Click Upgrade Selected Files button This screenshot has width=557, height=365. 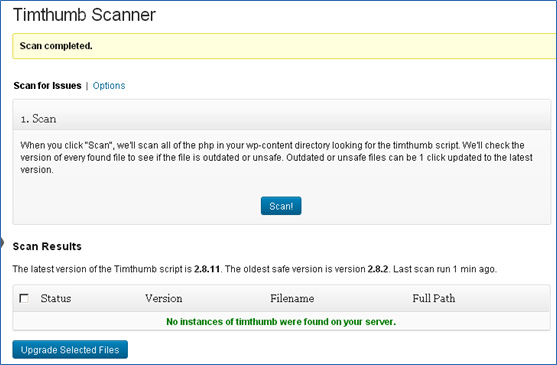pos(70,350)
